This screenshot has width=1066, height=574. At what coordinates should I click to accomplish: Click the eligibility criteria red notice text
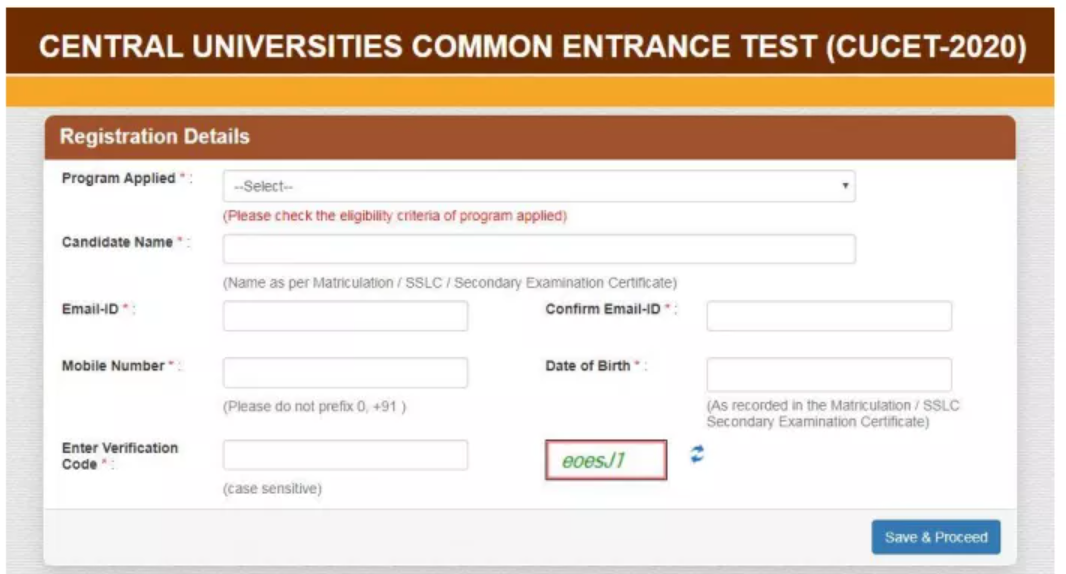coord(395,216)
